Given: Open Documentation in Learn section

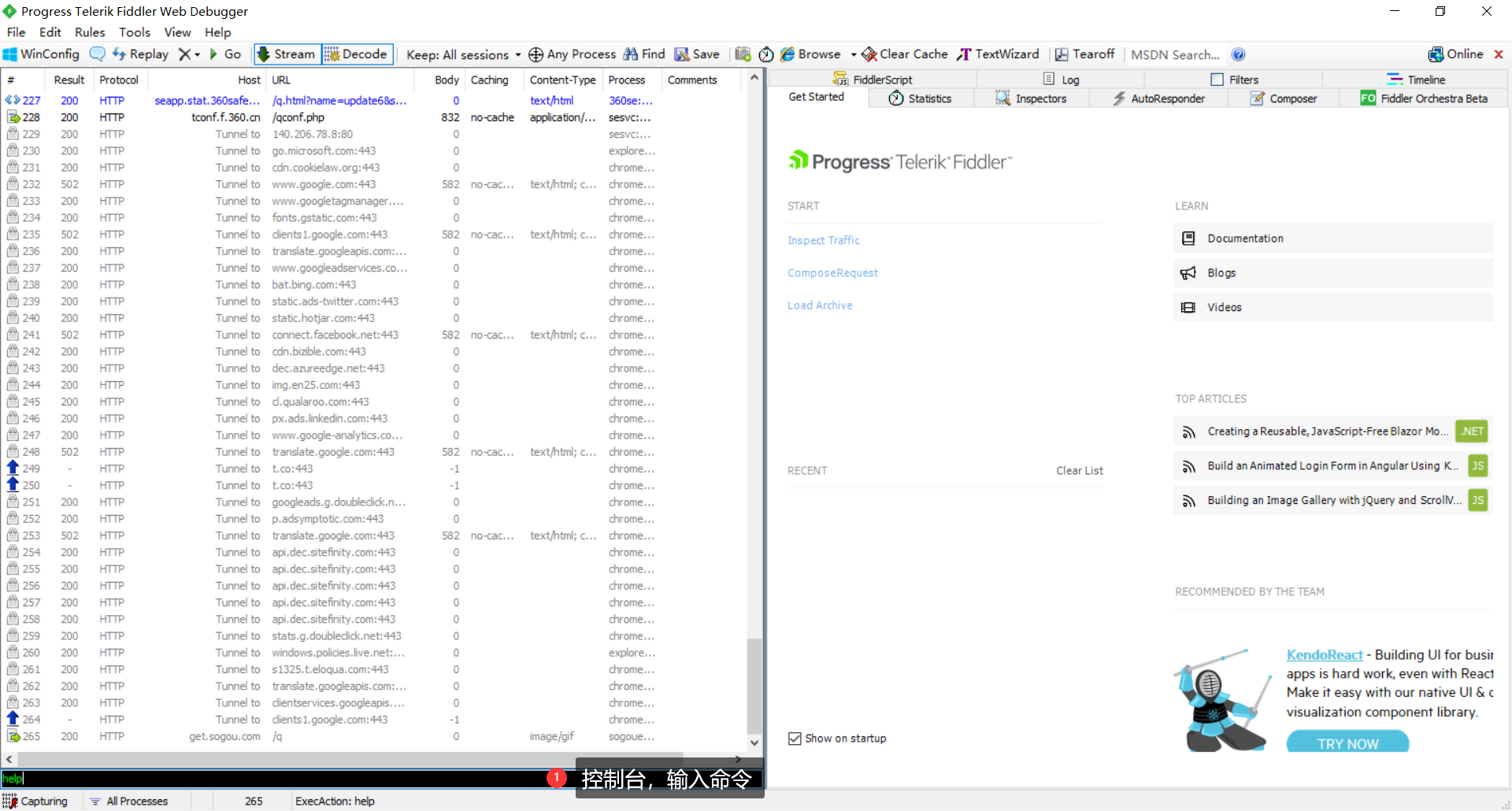Looking at the screenshot, I should [x=1332, y=238].
